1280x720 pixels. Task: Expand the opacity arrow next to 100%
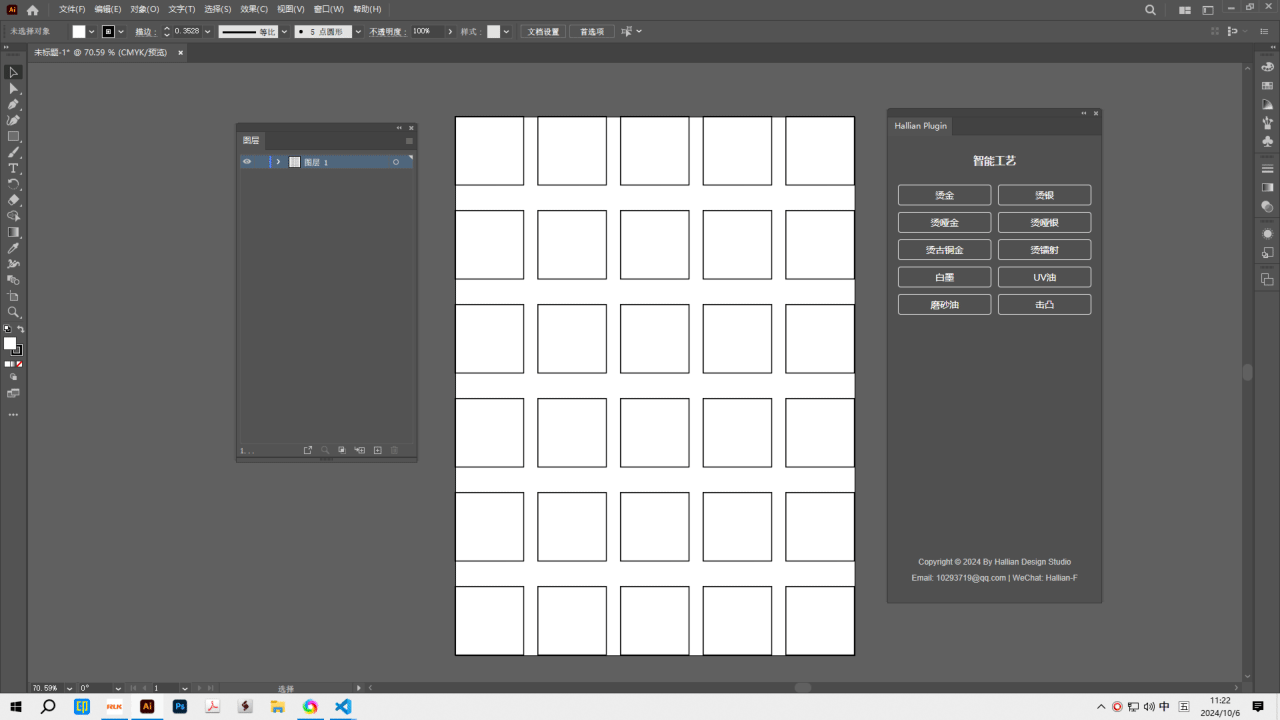click(450, 32)
